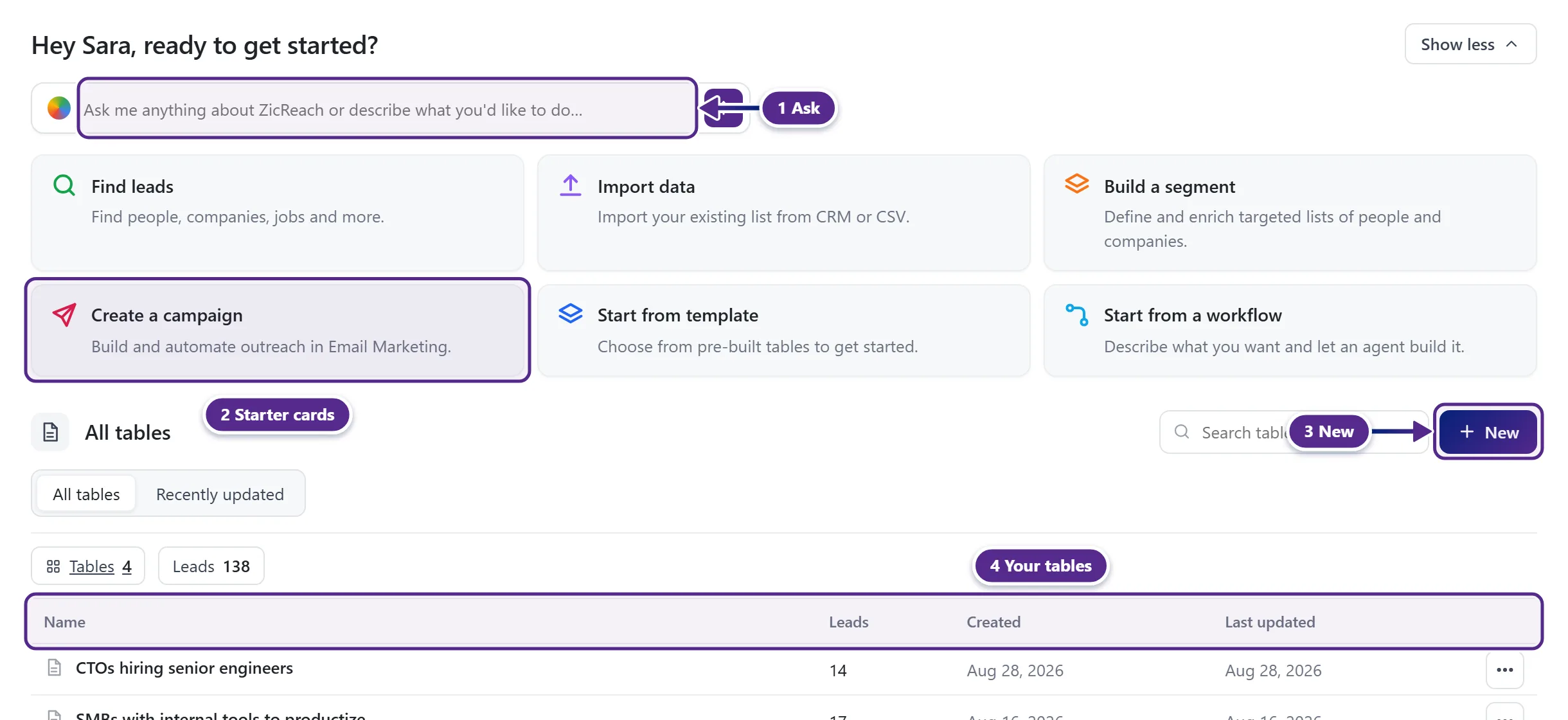Screen dimensions: 1568x720
Task: Select the Tables 4 filter chip
Action: [88, 566]
